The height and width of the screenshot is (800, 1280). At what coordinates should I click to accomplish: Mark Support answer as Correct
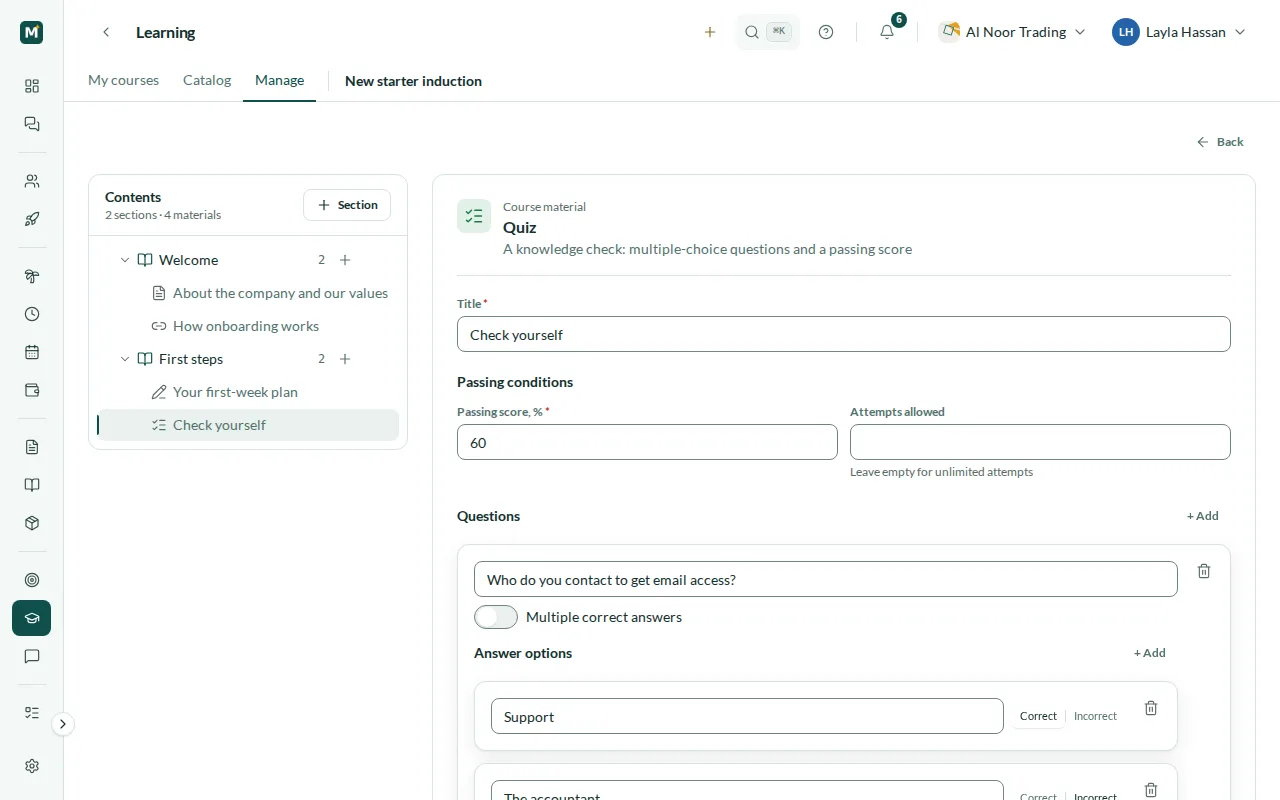pyautogui.click(x=1038, y=716)
